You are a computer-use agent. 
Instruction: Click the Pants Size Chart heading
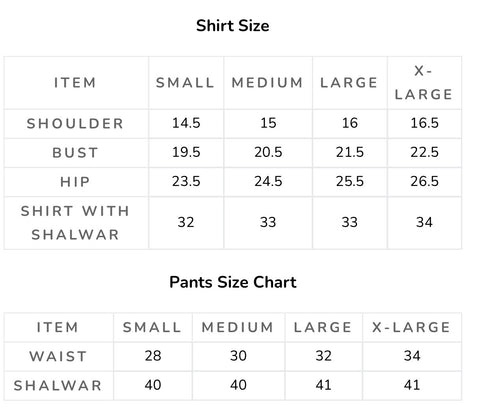point(233,282)
